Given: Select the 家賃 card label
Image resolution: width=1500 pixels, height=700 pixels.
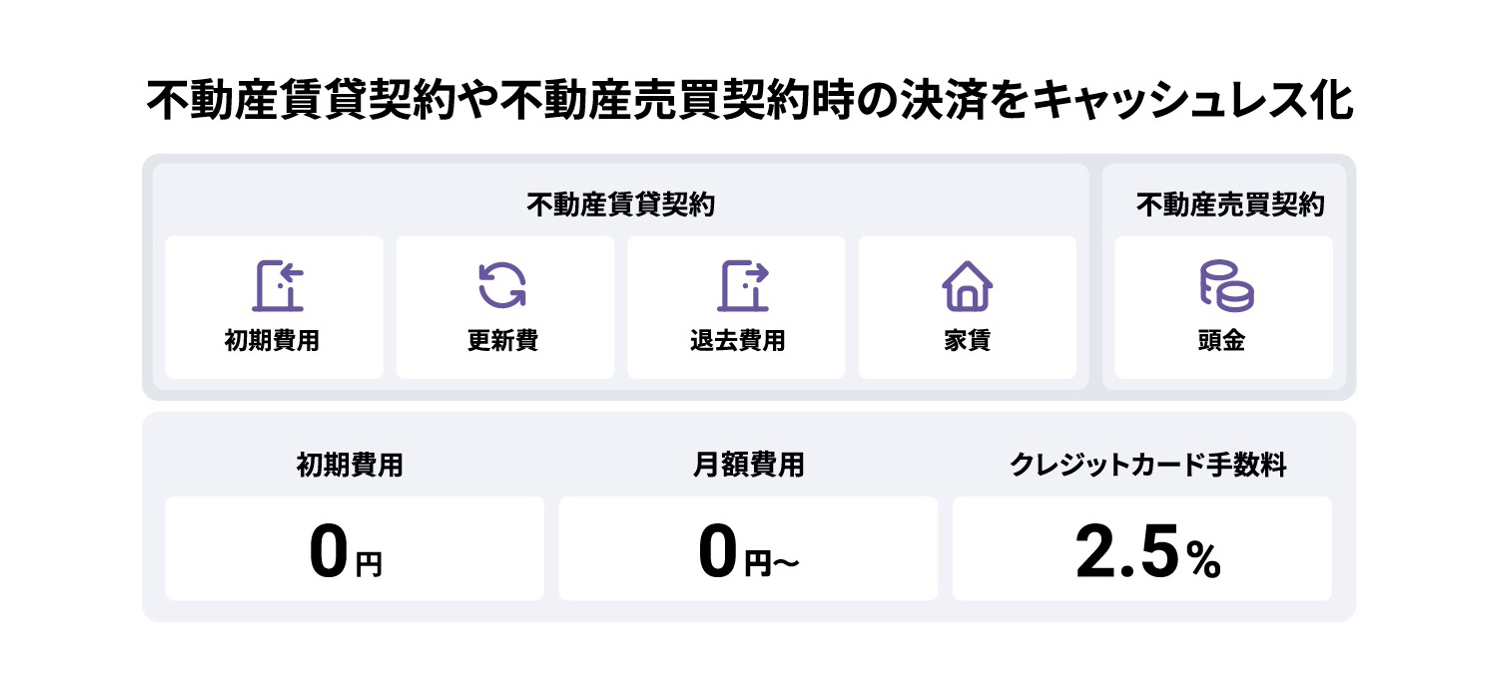Looking at the screenshot, I should coord(967,341).
